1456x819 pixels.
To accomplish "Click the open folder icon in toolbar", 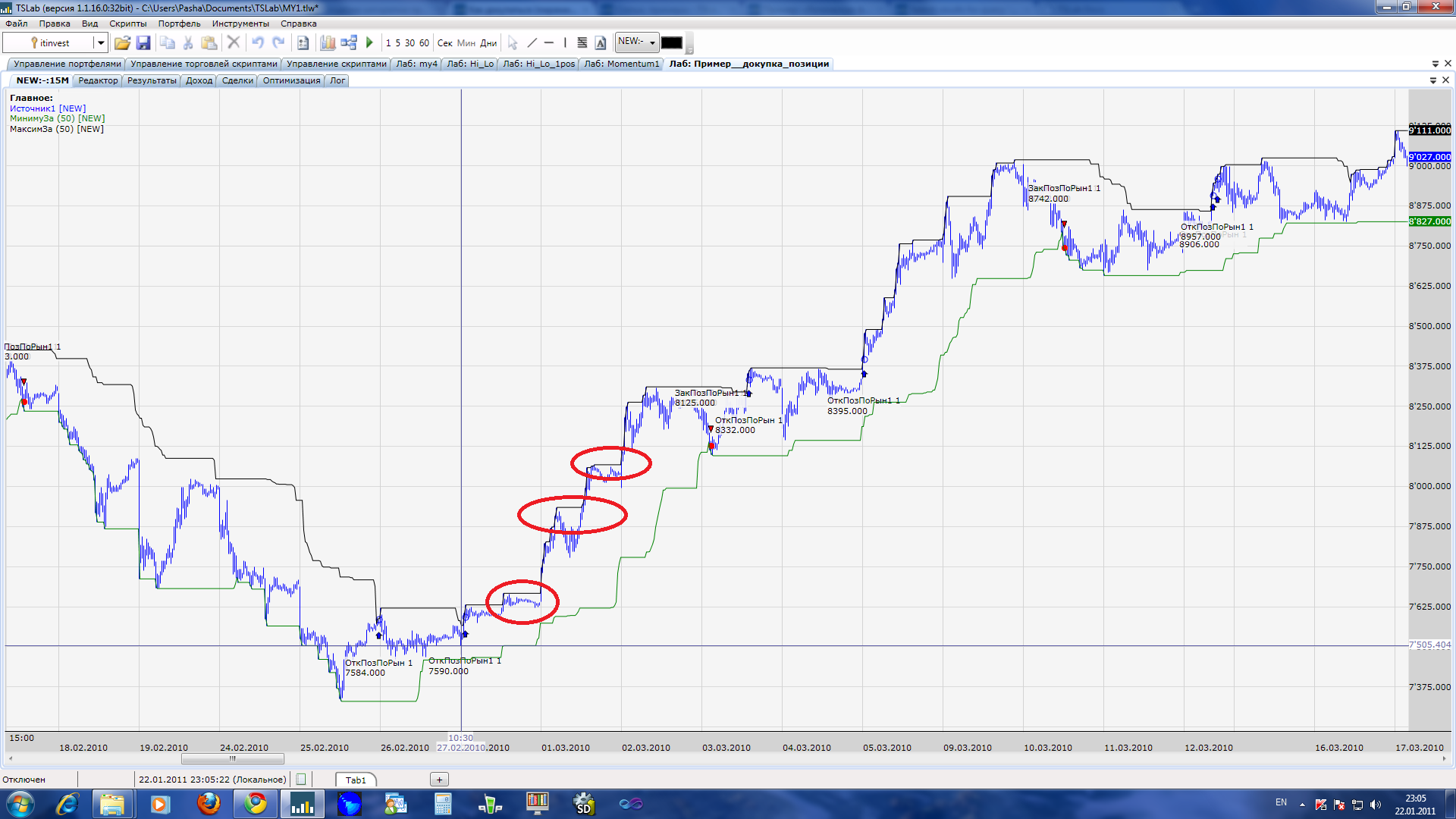I will pyautogui.click(x=122, y=43).
